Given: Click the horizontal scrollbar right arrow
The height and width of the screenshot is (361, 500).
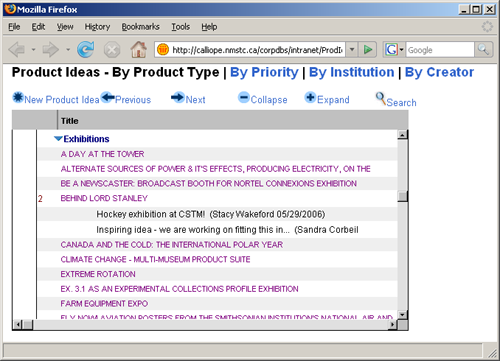Looking at the screenshot, I should (393, 324).
